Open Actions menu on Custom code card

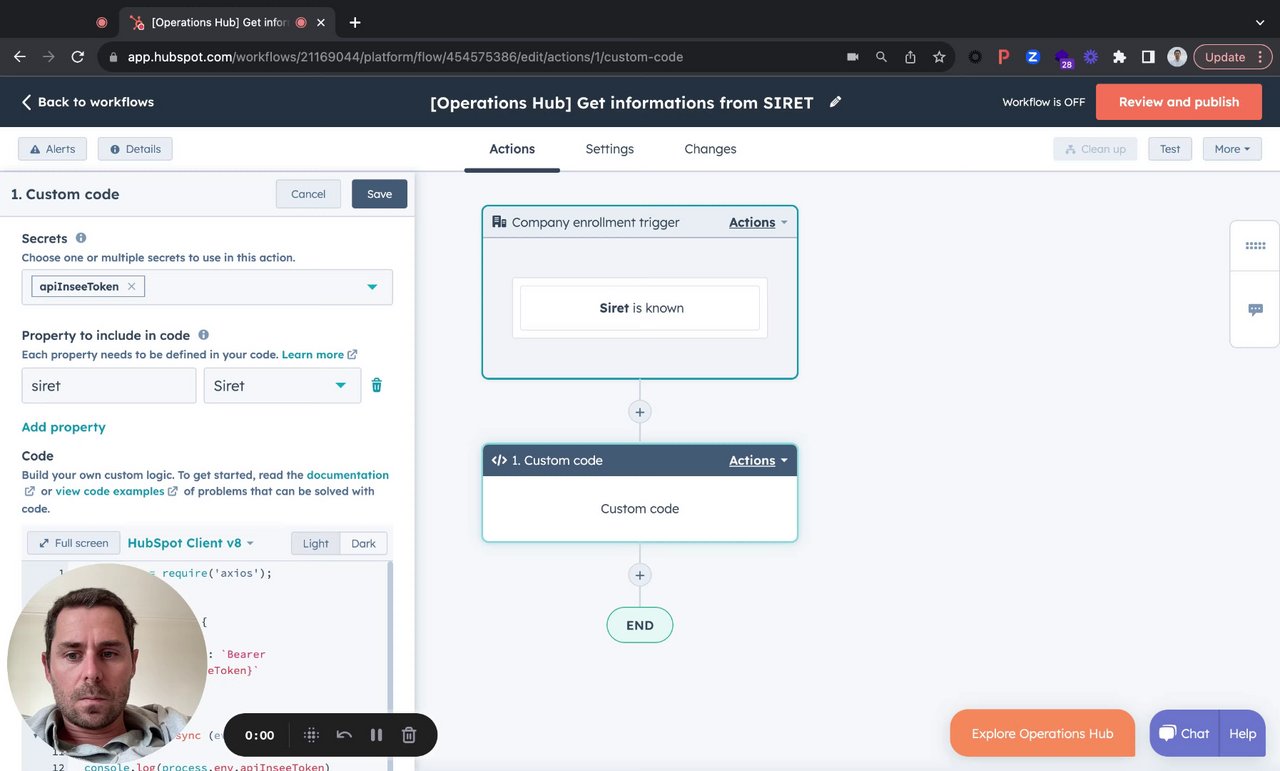pos(757,460)
